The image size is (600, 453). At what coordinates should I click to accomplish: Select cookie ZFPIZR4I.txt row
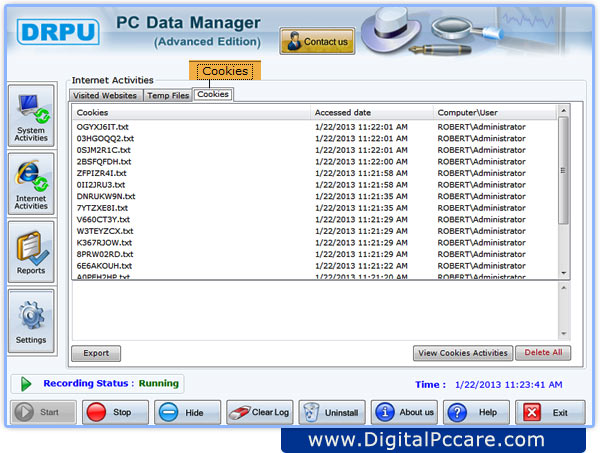(x=315, y=173)
